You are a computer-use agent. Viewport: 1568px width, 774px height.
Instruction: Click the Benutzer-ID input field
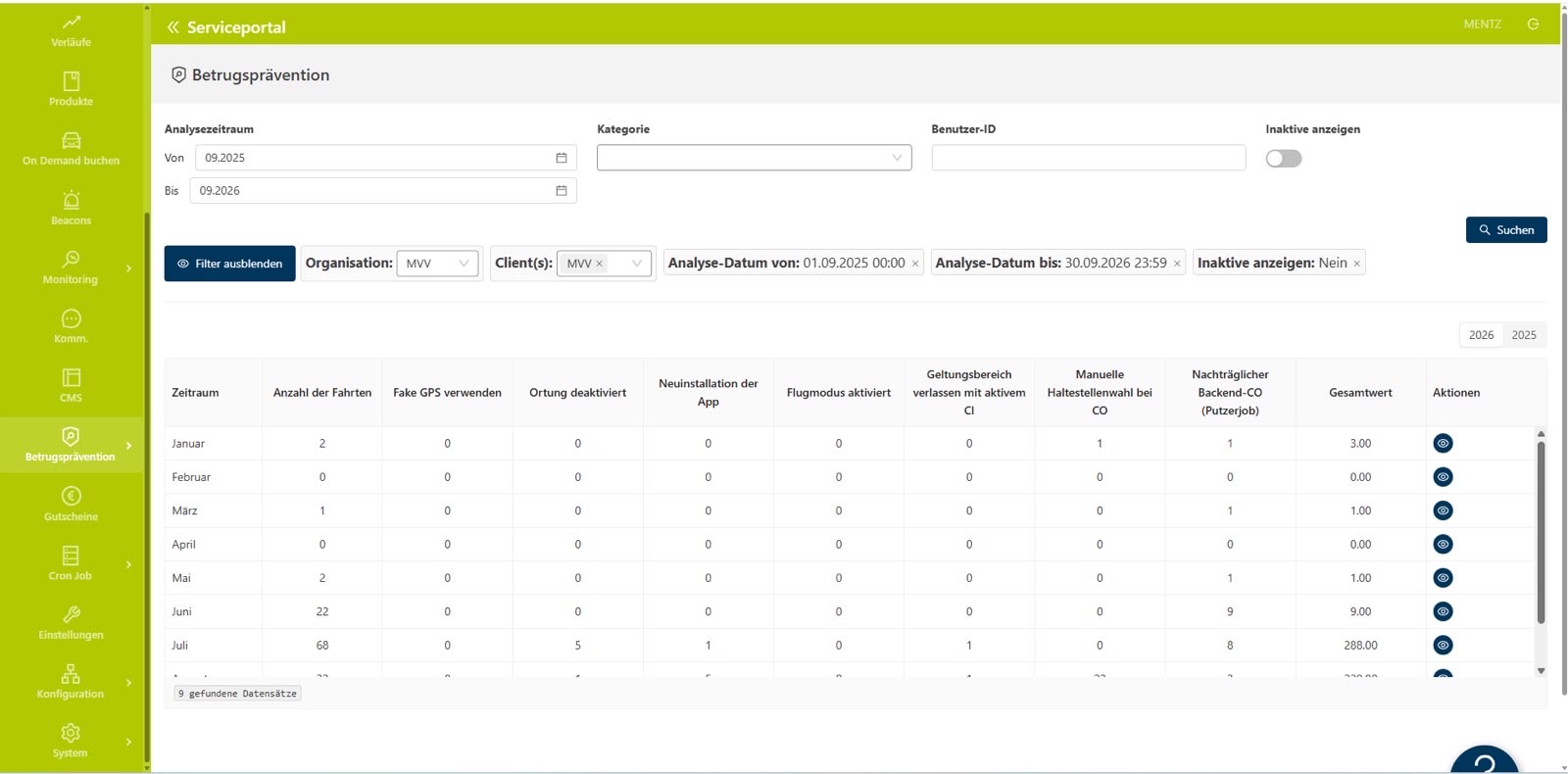click(x=1088, y=158)
